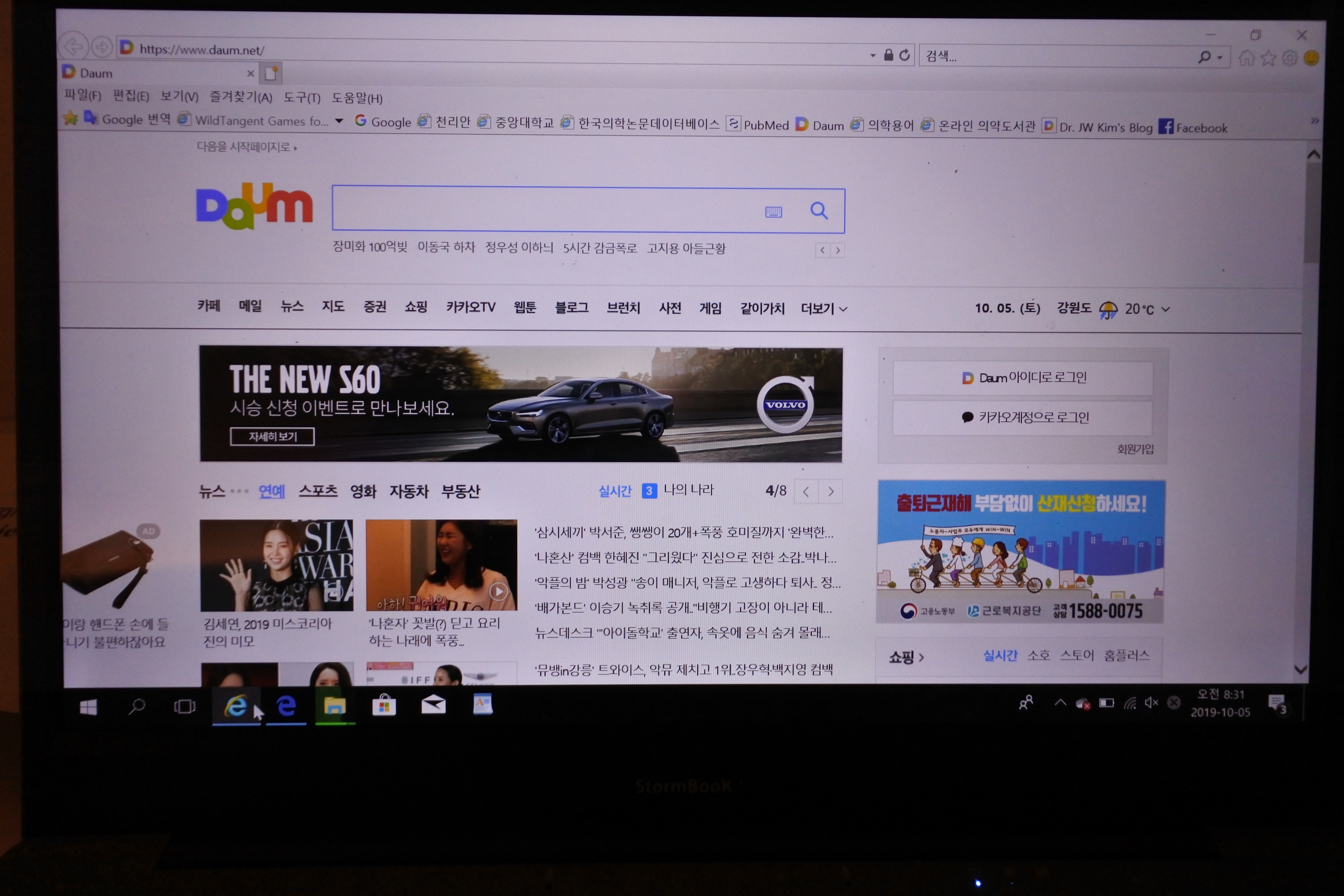Image resolution: width=1344 pixels, height=896 pixels.
Task: Click Daum 아이디로 로그인 button
Action: [x=1023, y=378]
